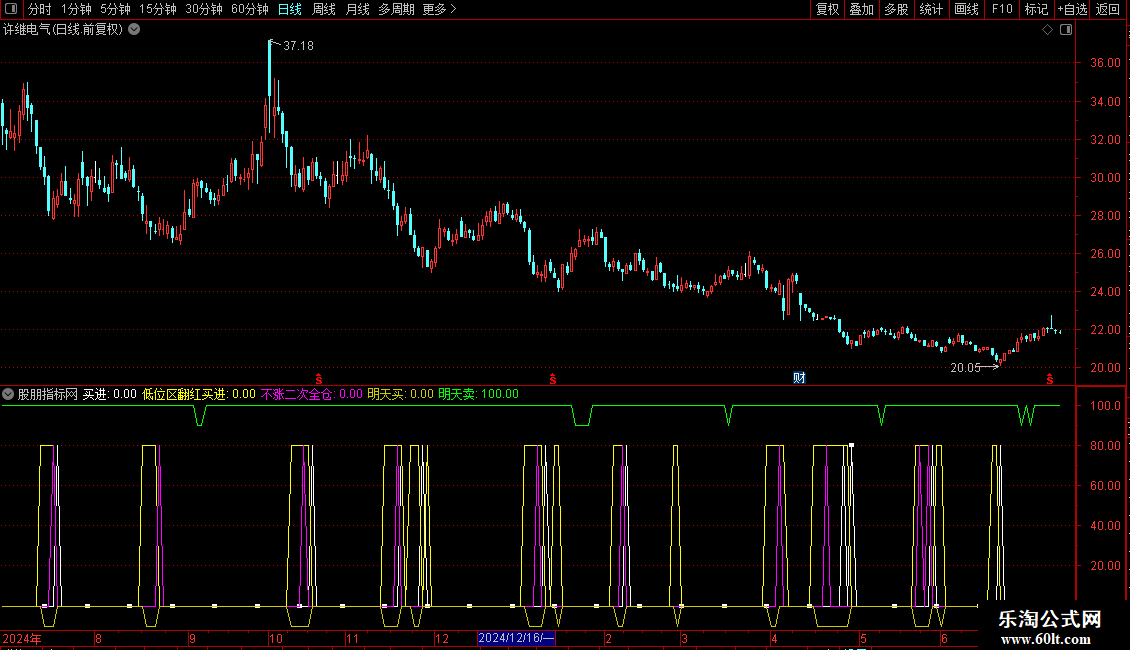Click the 财 financial report marker
This screenshot has width=1130, height=650.
(799, 378)
